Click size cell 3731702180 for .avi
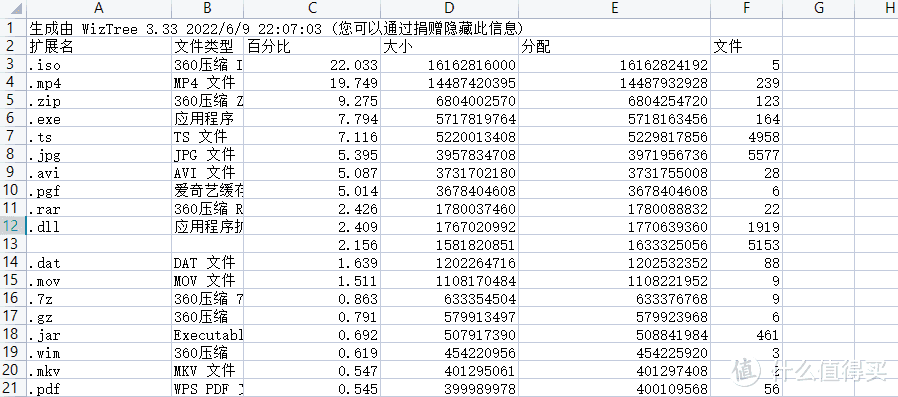The image size is (898, 397). (449, 172)
